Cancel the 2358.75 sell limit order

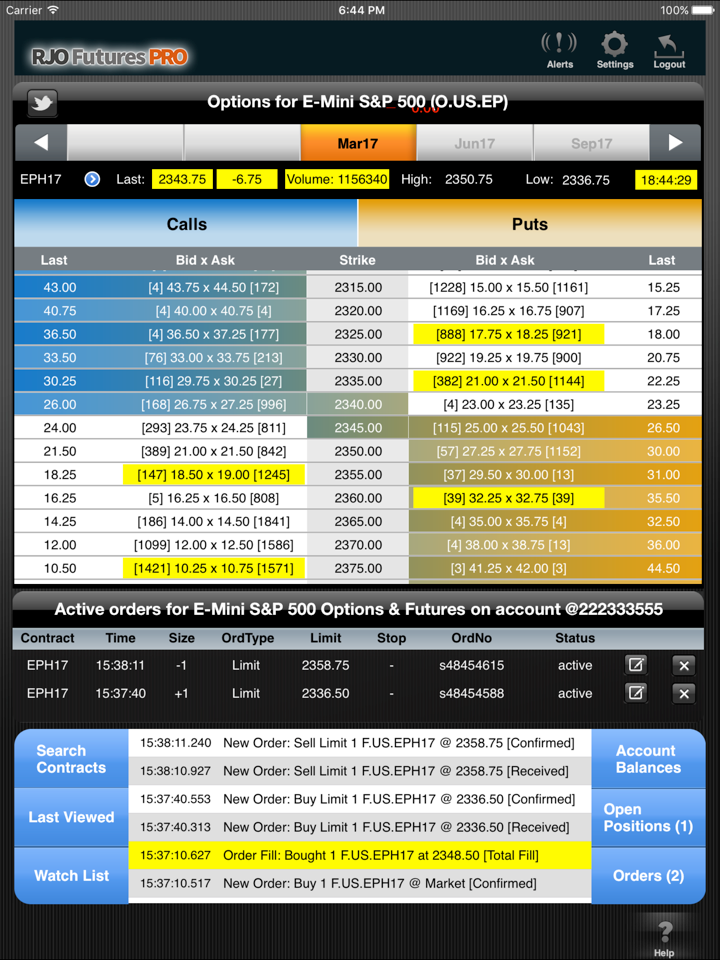coord(683,665)
